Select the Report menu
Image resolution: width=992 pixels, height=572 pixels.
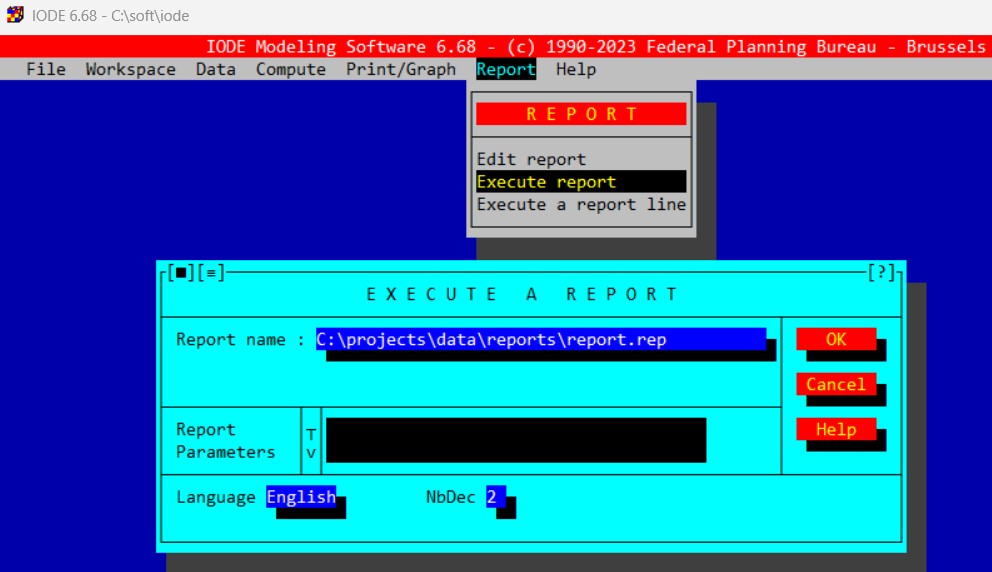click(506, 70)
